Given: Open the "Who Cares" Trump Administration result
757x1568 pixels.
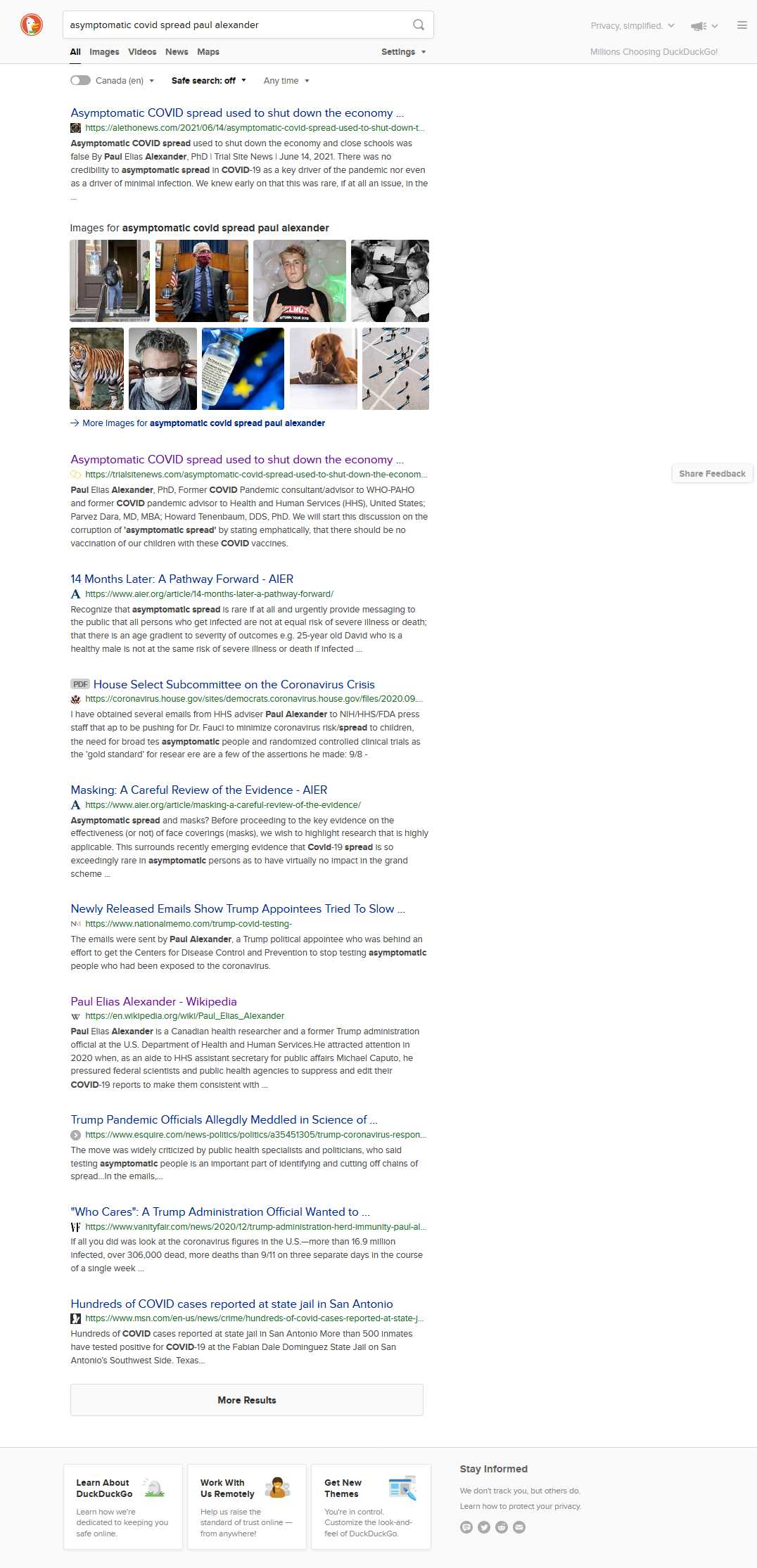Looking at the screenshot, I should [220, 1212].
